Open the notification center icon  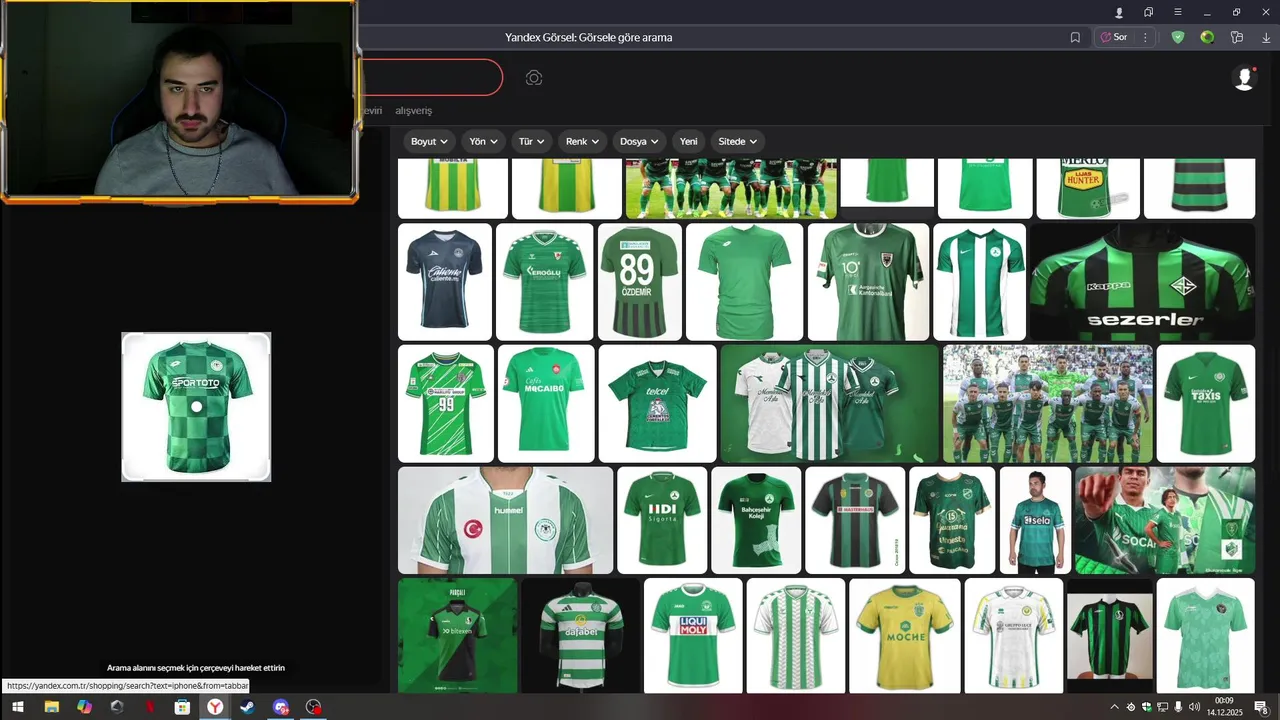point(1262,707)
